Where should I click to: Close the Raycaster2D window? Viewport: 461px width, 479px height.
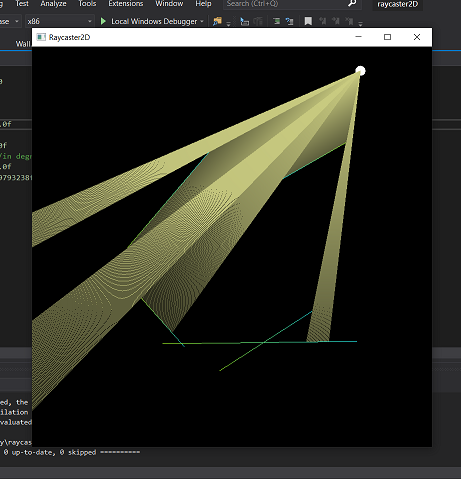pyautogui.click(x=417, y=37)
